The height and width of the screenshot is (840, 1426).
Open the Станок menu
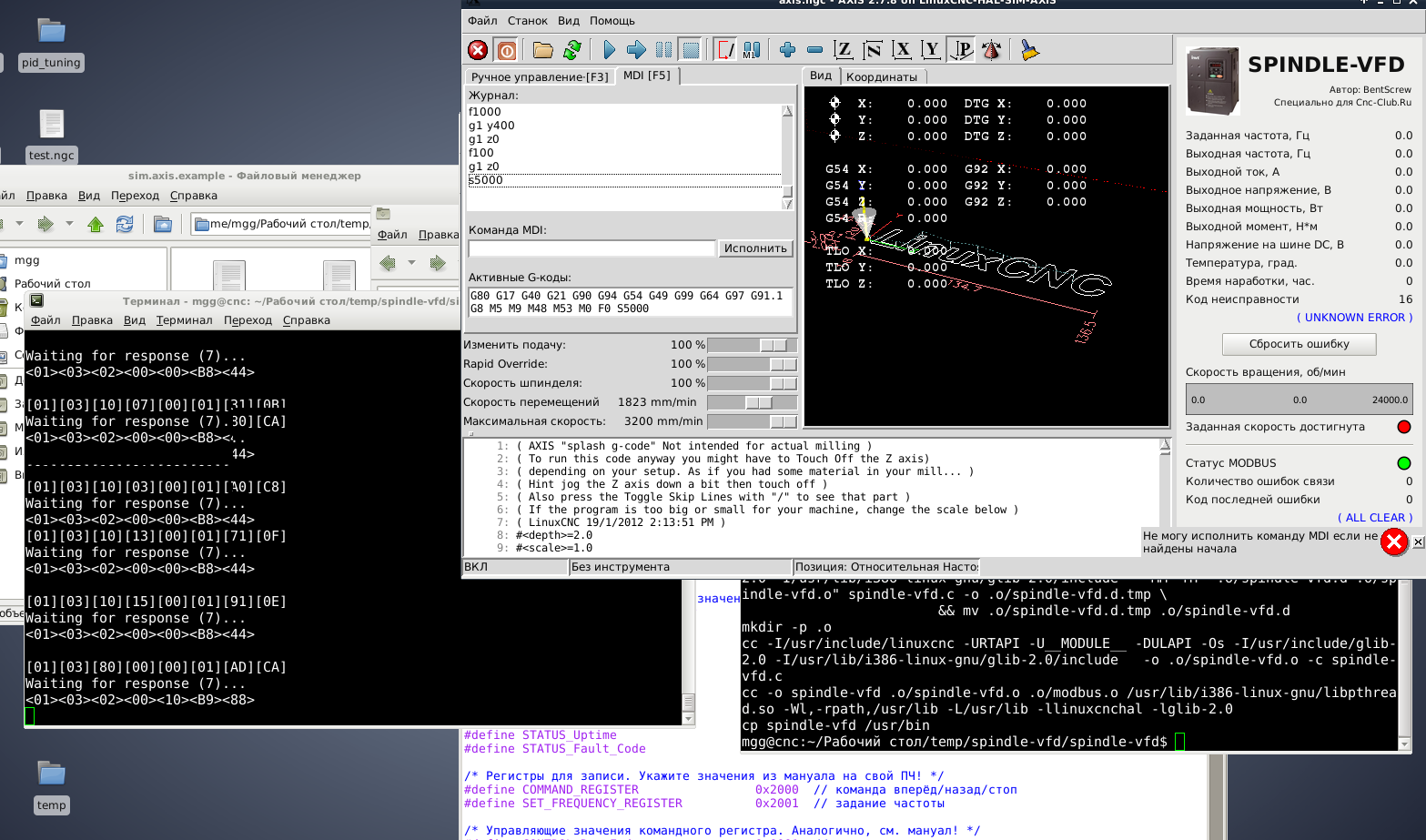point(527,21)
